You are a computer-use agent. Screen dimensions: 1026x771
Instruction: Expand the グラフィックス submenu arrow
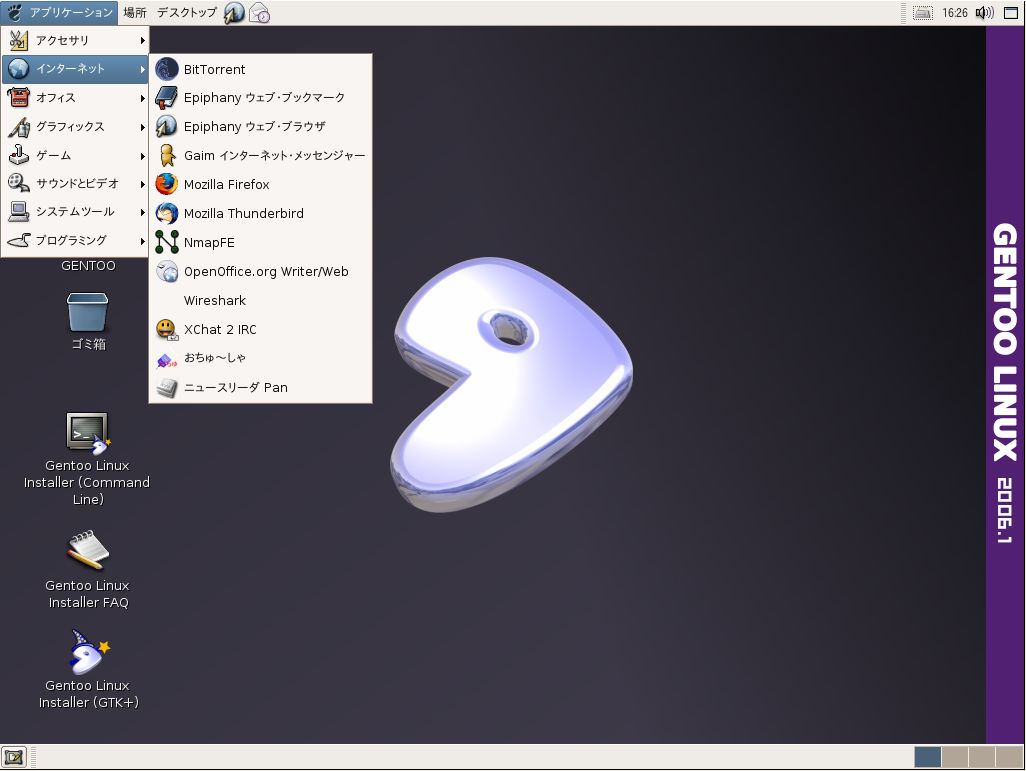pyautogui.click(x=142, y=126)
